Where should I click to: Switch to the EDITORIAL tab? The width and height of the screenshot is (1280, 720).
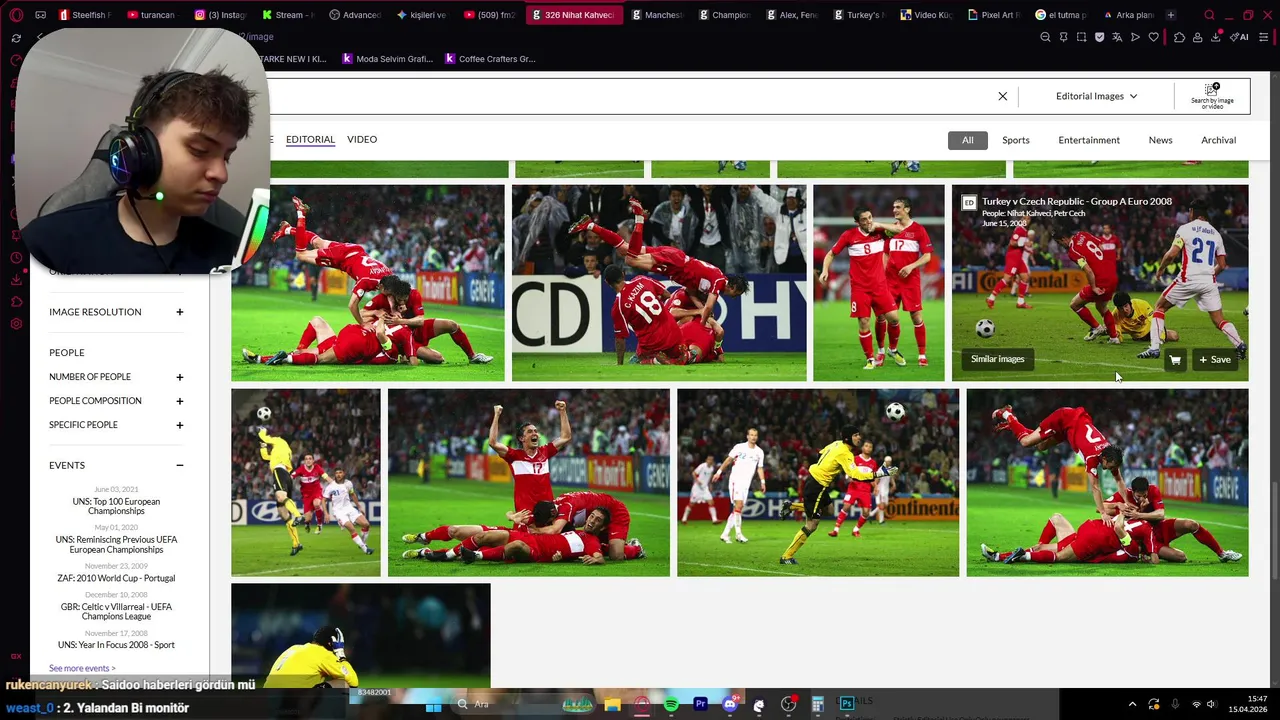pyautogui.click(x=310, y=139)
